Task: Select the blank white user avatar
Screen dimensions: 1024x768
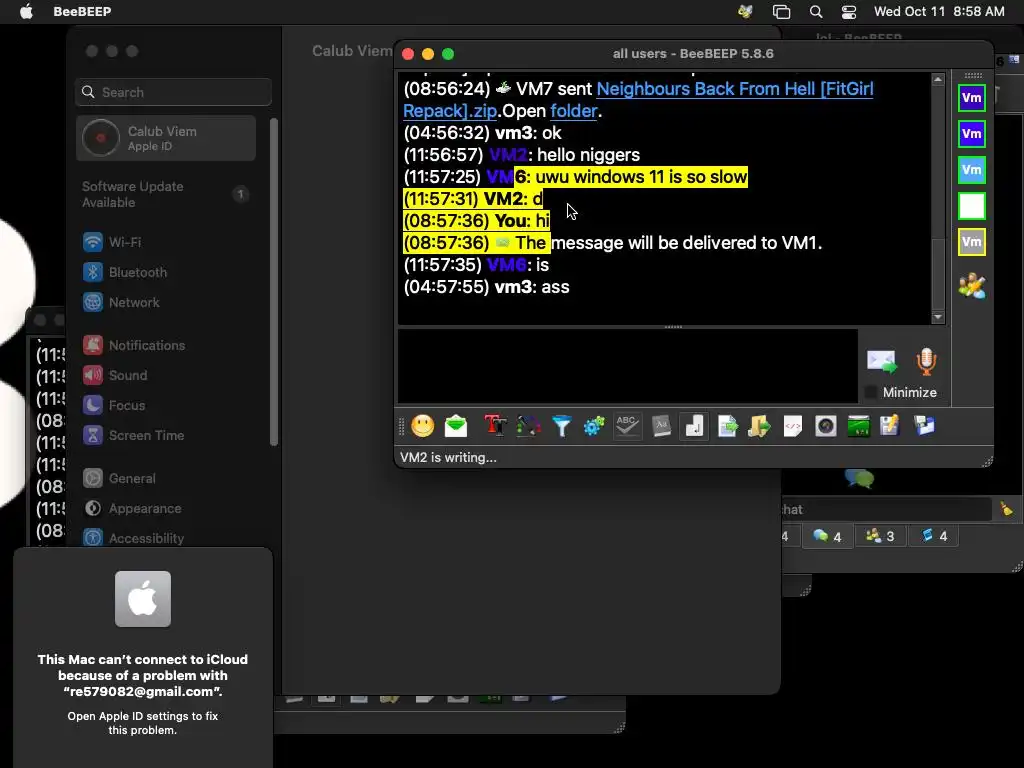Action: (972, 206)
